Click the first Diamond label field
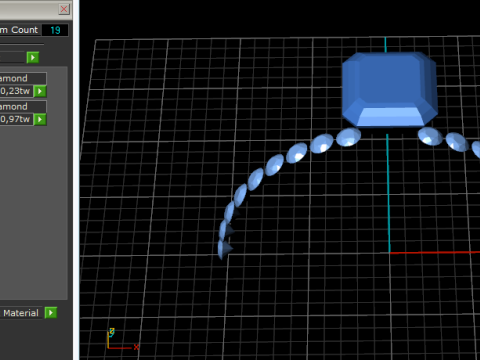This screenshot has height=360, width=480. (23, 78)
